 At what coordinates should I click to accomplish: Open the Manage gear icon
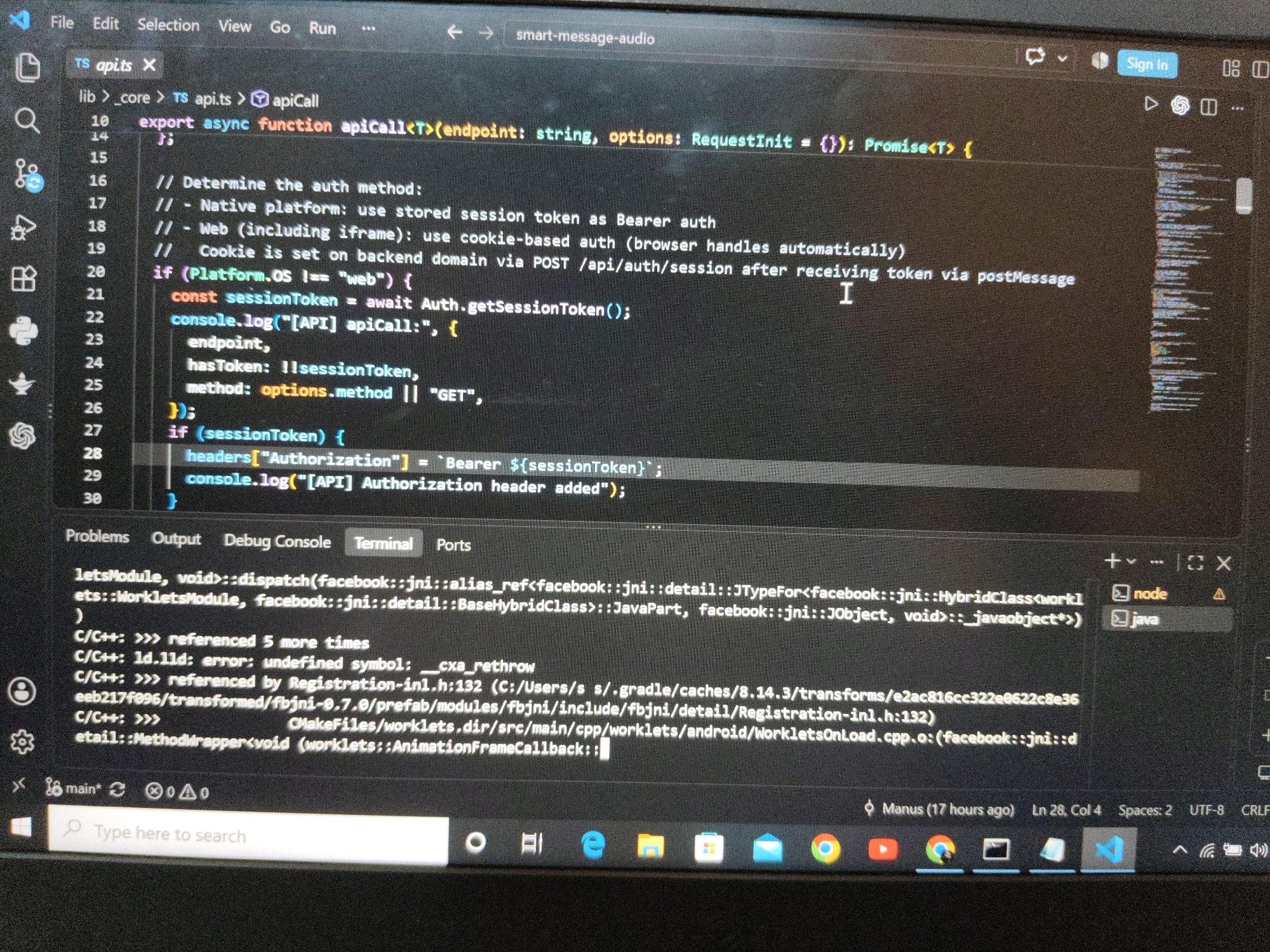[x=22, y=741]
